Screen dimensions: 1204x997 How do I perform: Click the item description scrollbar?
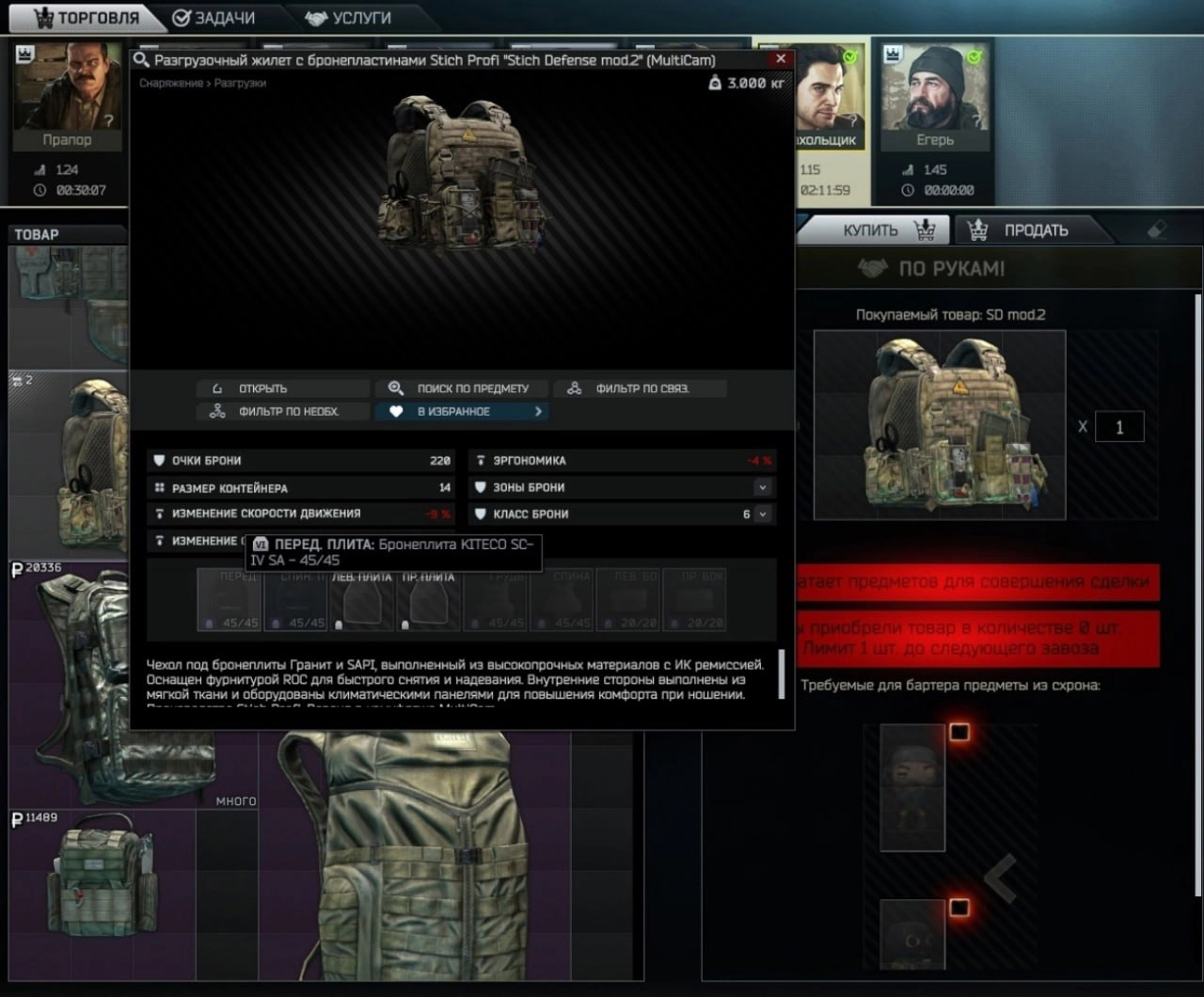(782, 674)
